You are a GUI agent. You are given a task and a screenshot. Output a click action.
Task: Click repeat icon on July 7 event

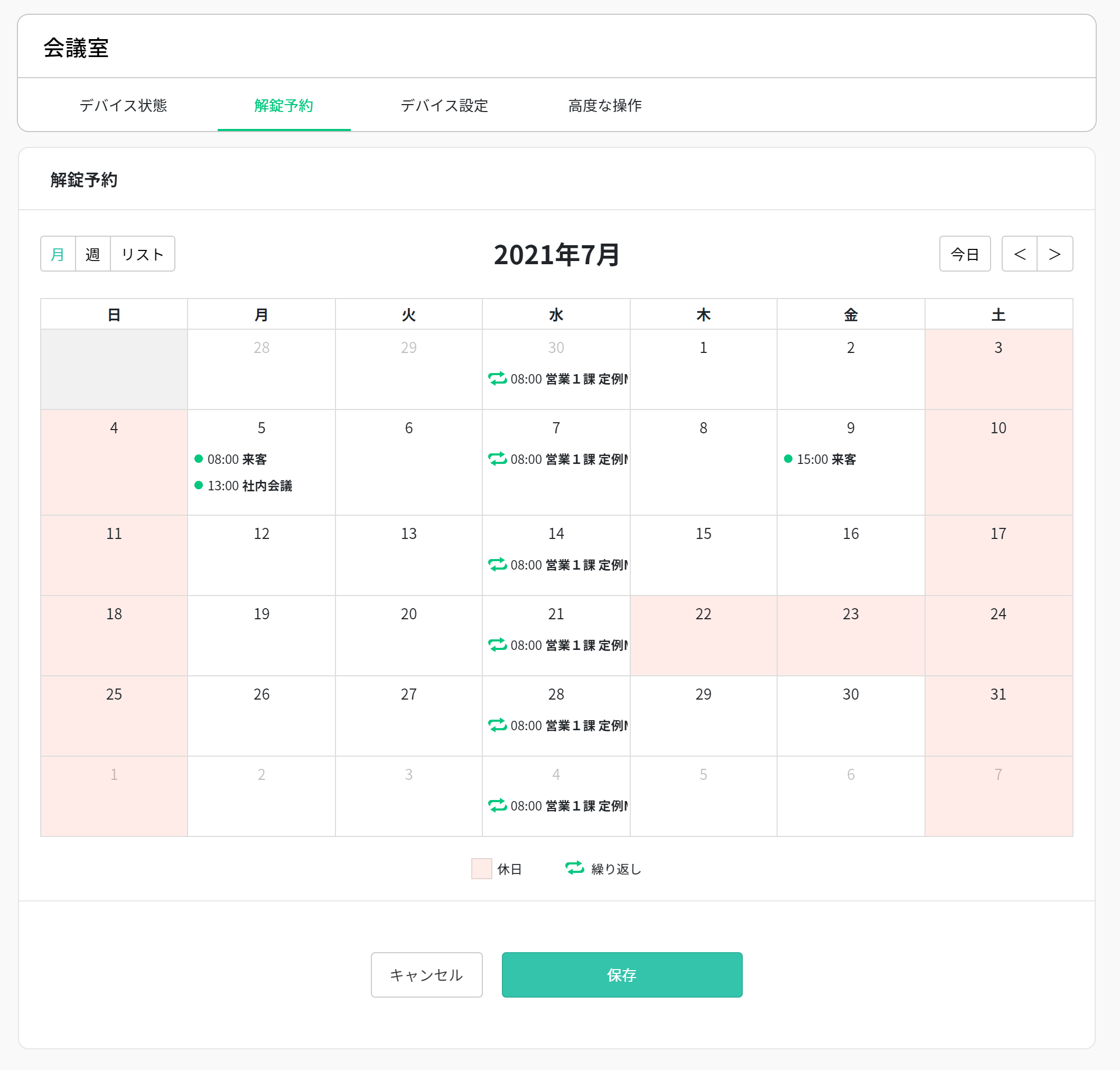[x=497, y=459]
